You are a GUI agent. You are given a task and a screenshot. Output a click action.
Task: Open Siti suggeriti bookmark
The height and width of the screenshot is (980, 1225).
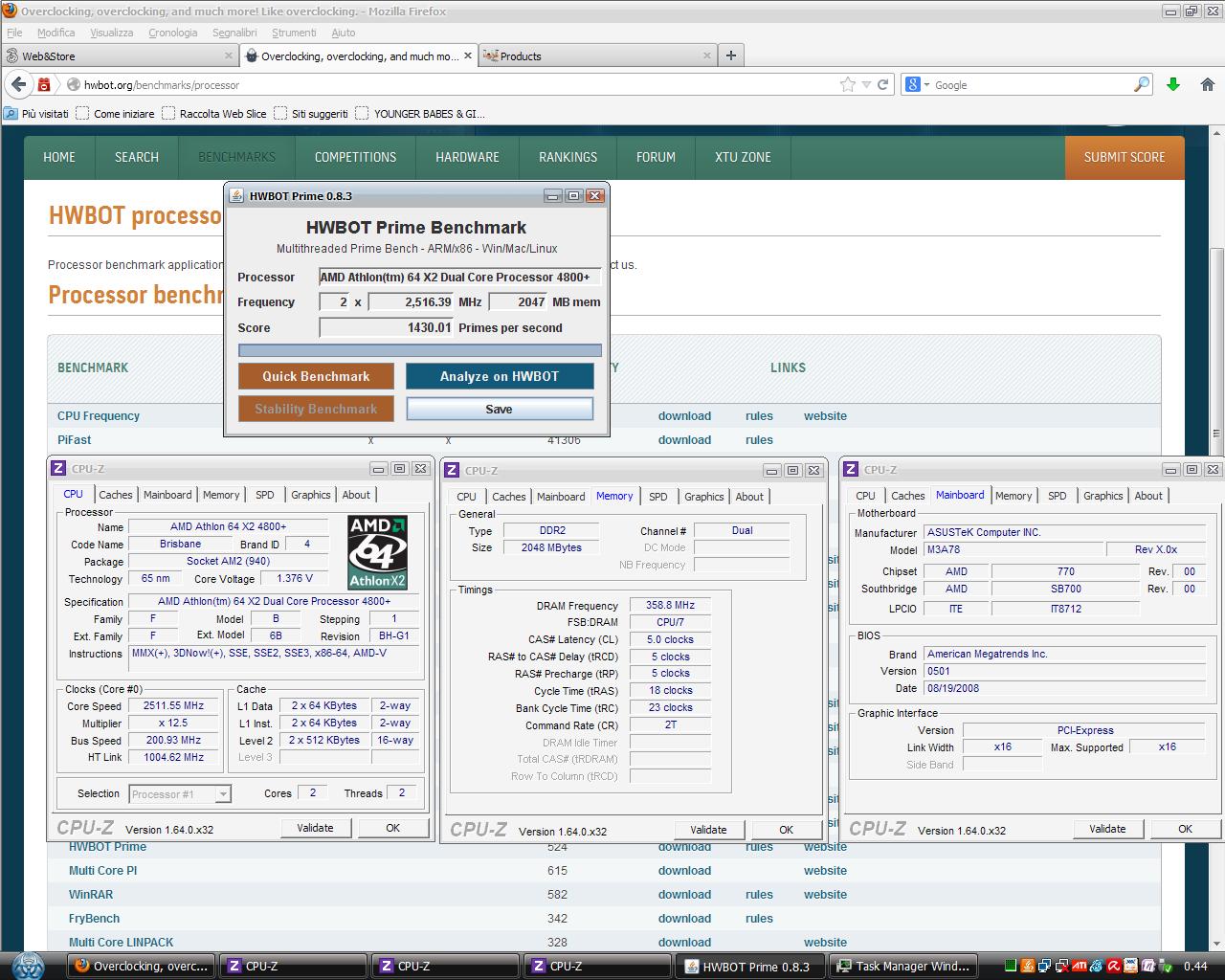(311, 113)
